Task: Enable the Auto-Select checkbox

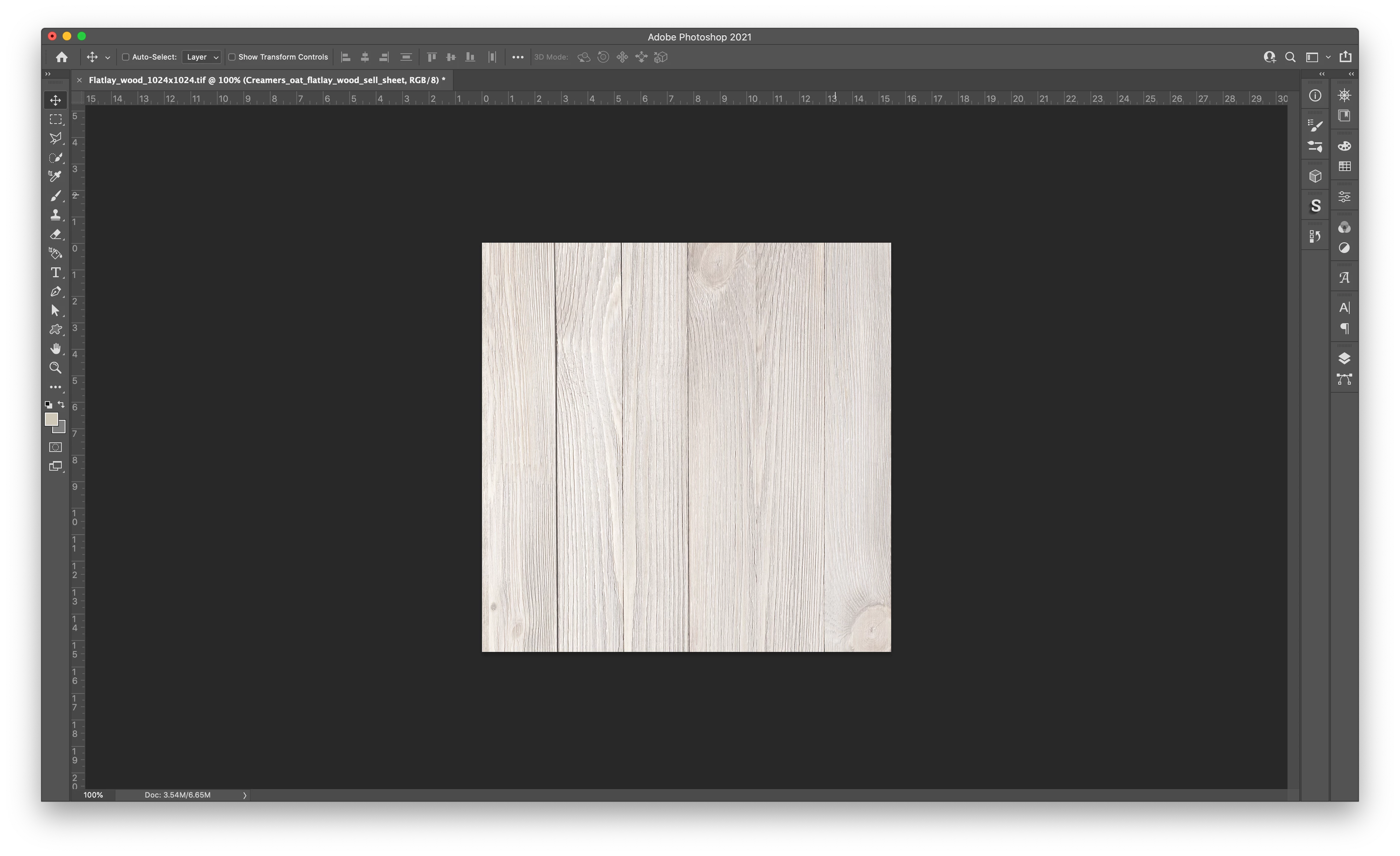Action: [x=126, y=57]
